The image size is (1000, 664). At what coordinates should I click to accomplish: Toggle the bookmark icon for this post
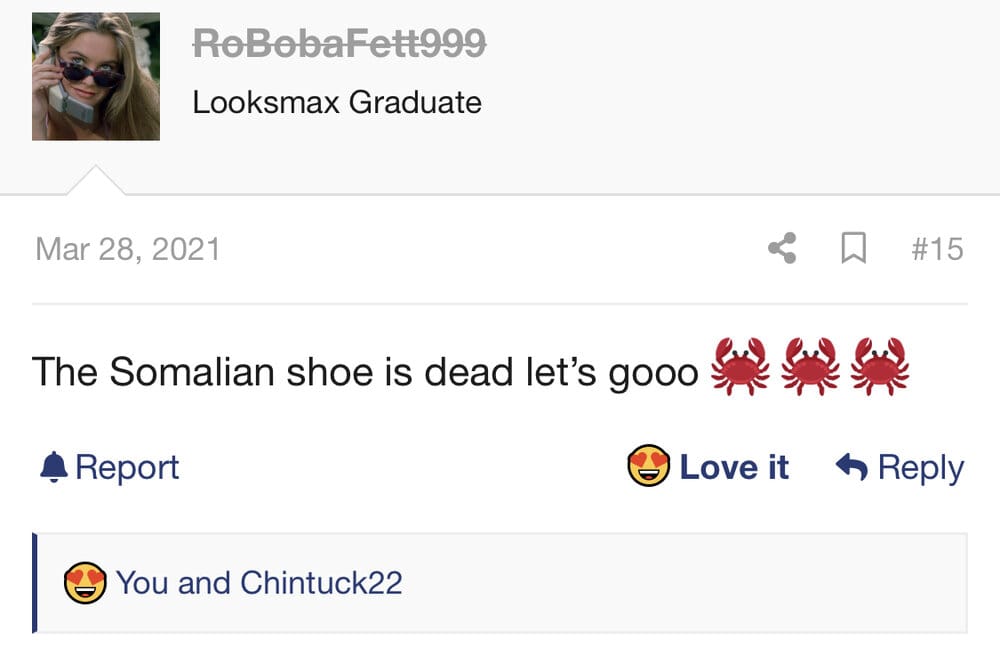853,249
